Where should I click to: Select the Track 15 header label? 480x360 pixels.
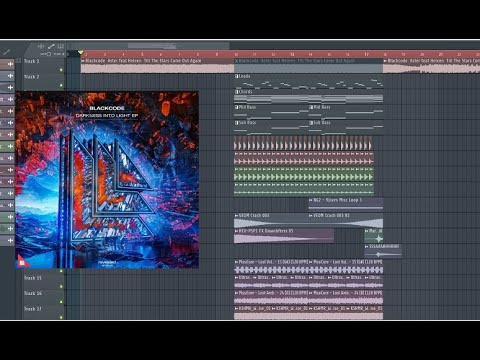click(x=33, y=278)
